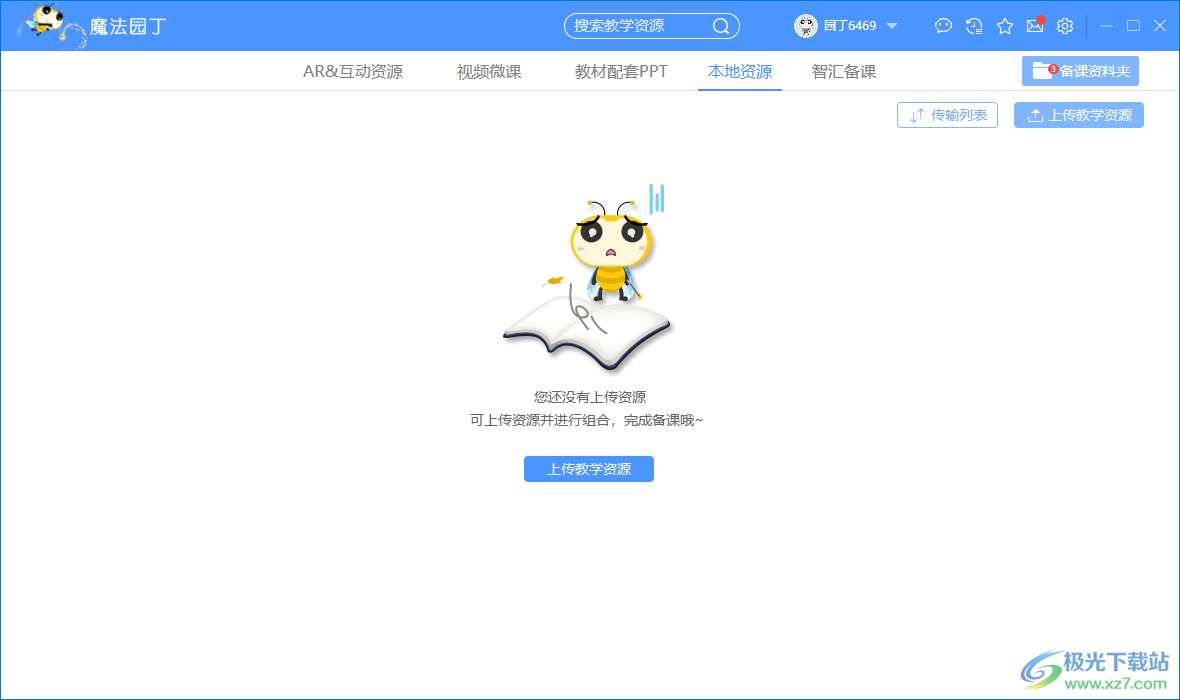Image resolution: width=1180 pixels, height=700 pixels.
Task: Open the feedback chat bubble icon
Action: pos(943,25)
